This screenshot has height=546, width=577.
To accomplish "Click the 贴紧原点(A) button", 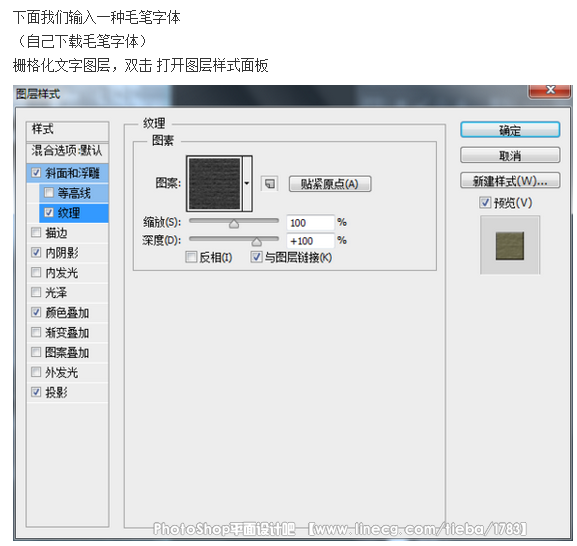I will [330, 184].
